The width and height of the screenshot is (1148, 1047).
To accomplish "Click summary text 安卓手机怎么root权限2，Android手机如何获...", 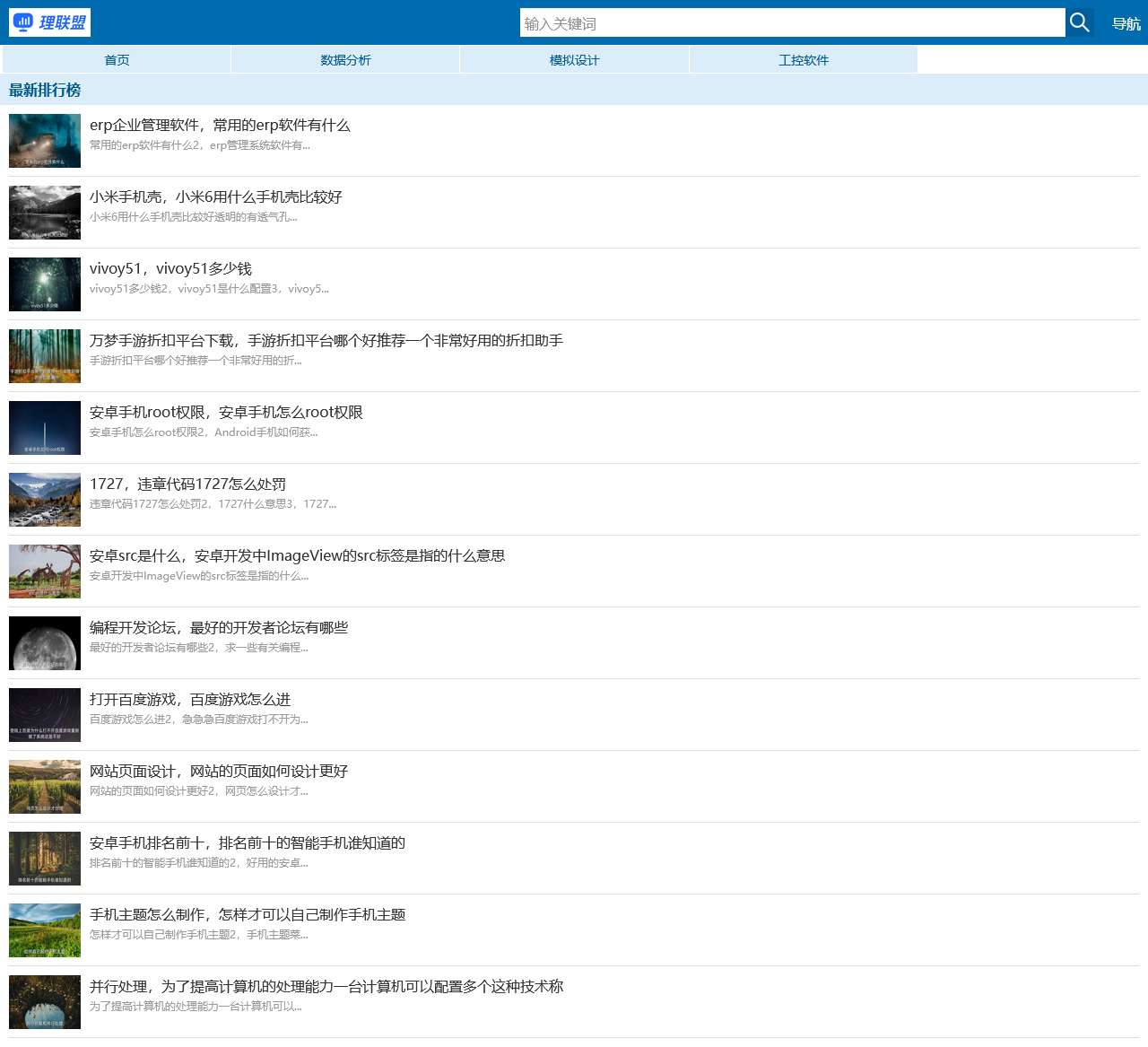I will pos(204,432).
